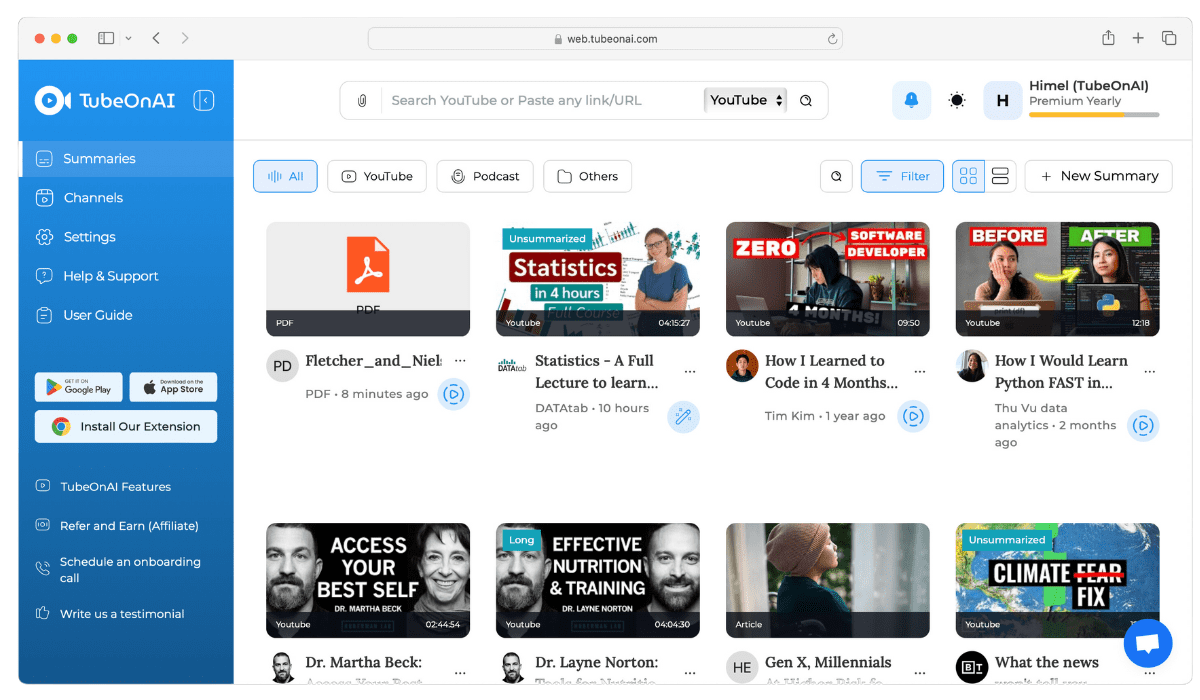
Task: Click Get it on Google Play badge
Action: coord(79,387)
